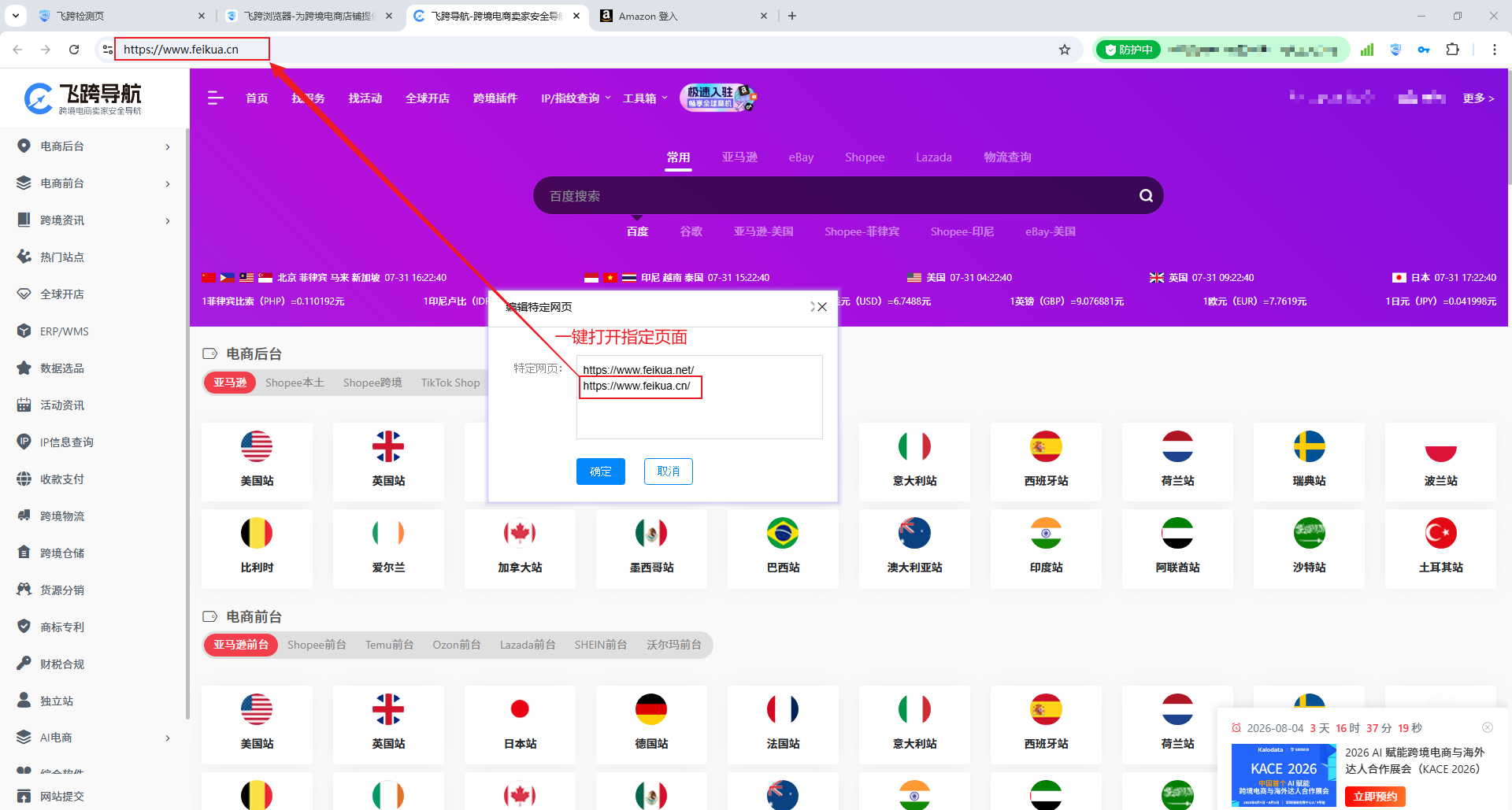
Task: Click the search magnifier icon
Action: [x=1146, y=195]
